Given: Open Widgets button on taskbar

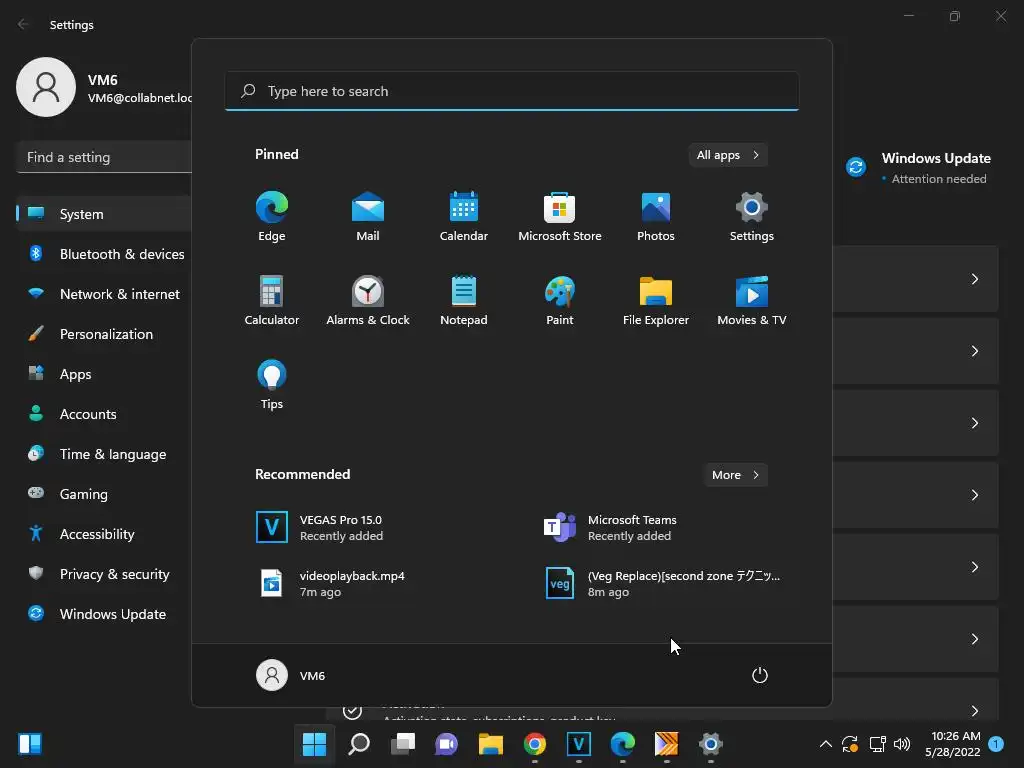Looking at the screenshot, I should pos(30,744).
